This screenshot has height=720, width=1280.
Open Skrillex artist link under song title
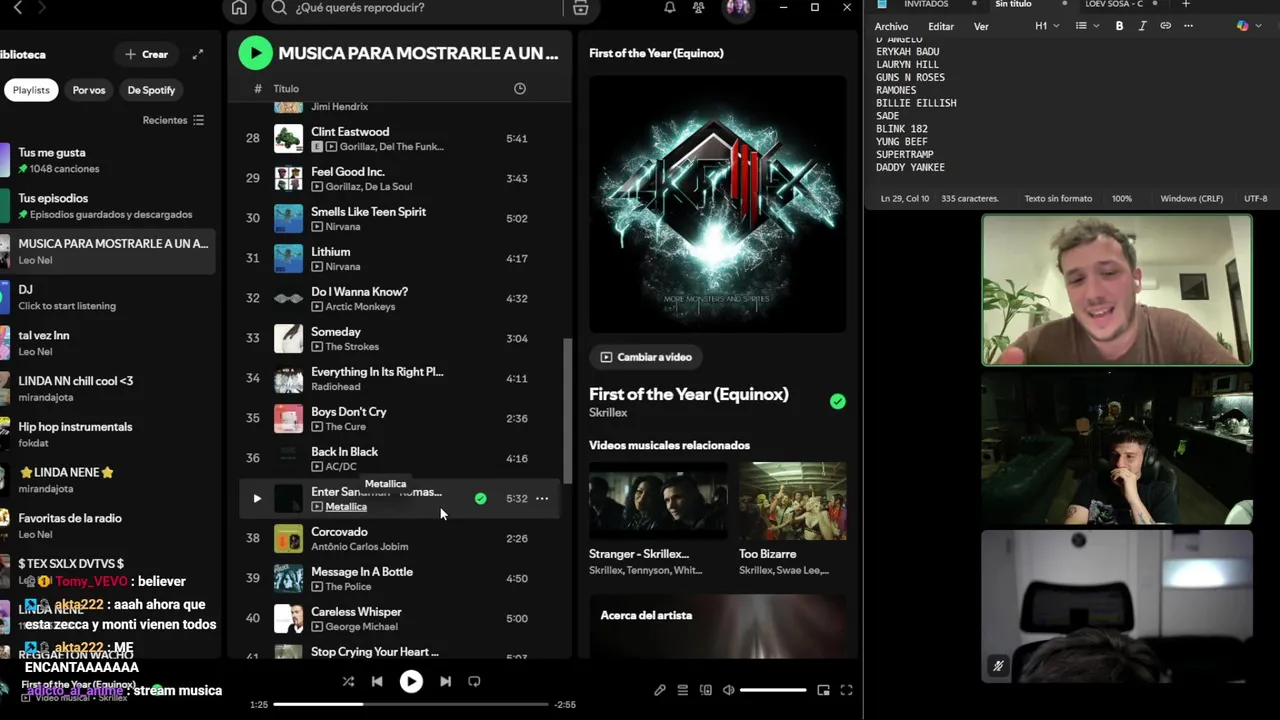point(608,412)
